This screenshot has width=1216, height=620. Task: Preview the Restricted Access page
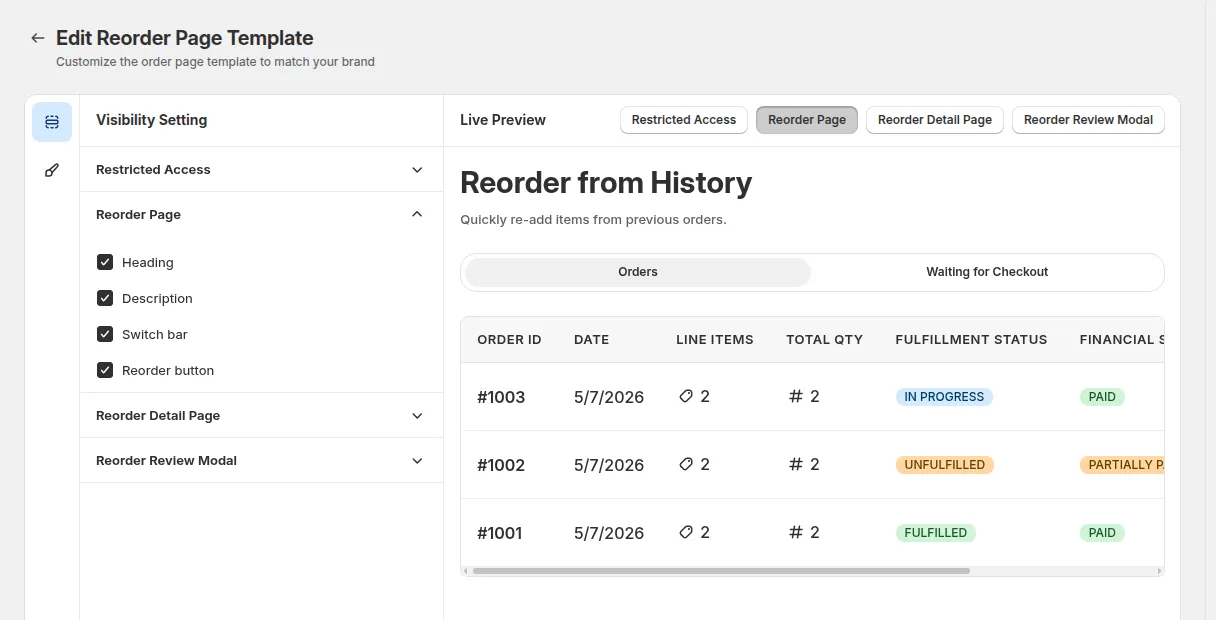[684, 120]
